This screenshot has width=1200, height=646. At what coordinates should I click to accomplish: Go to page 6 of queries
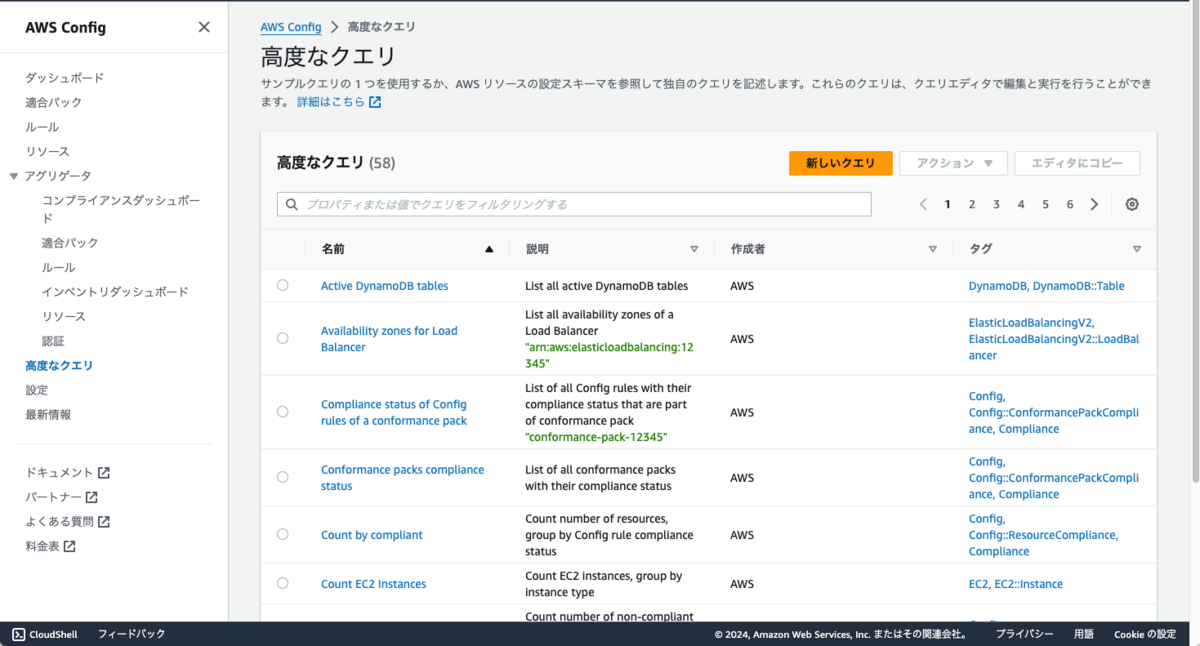point(1069,204)
